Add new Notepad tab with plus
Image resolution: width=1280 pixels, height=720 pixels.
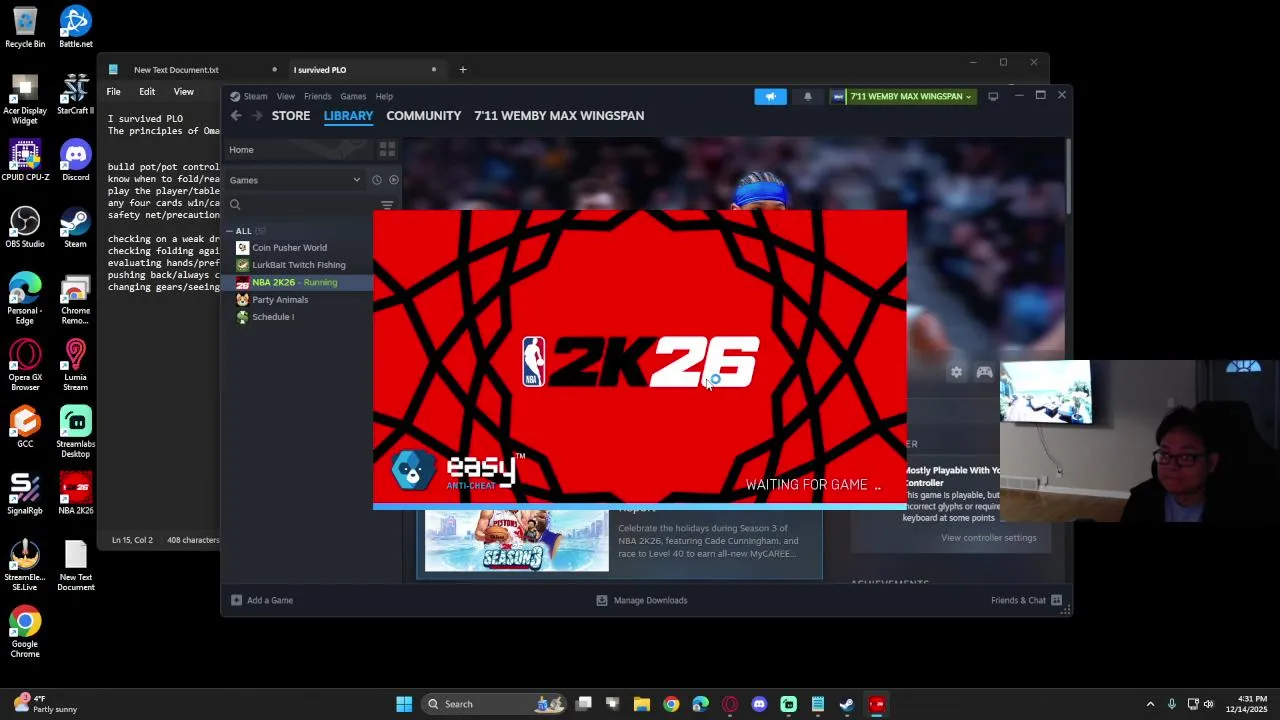click(463, 70)
